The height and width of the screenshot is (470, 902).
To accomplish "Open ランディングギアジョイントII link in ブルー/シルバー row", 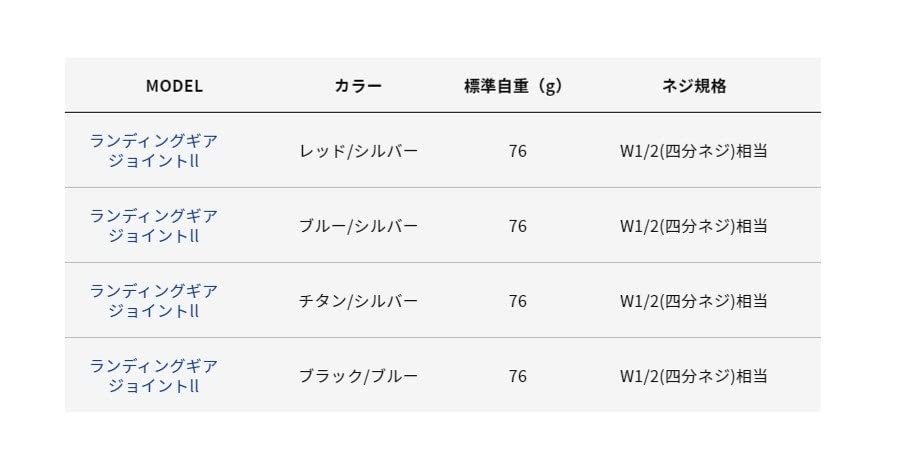I will click(154, 225).
